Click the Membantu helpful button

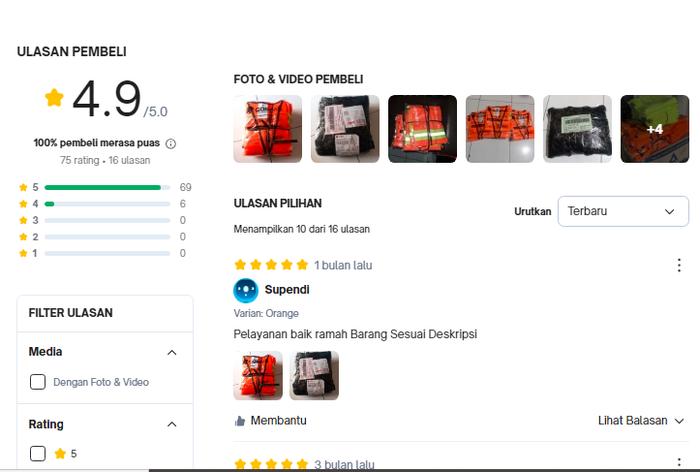tap(271, 421)
